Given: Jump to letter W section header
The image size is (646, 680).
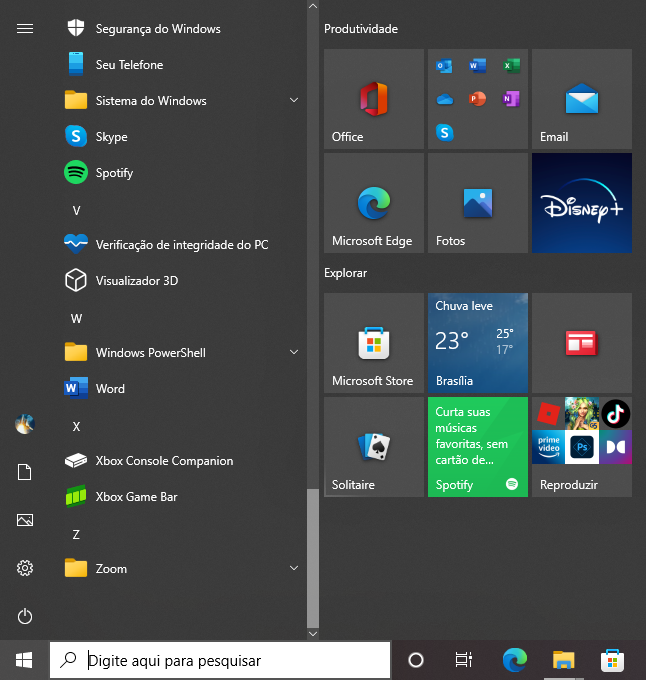Looking at the screenshot, I should click(76, 319).
